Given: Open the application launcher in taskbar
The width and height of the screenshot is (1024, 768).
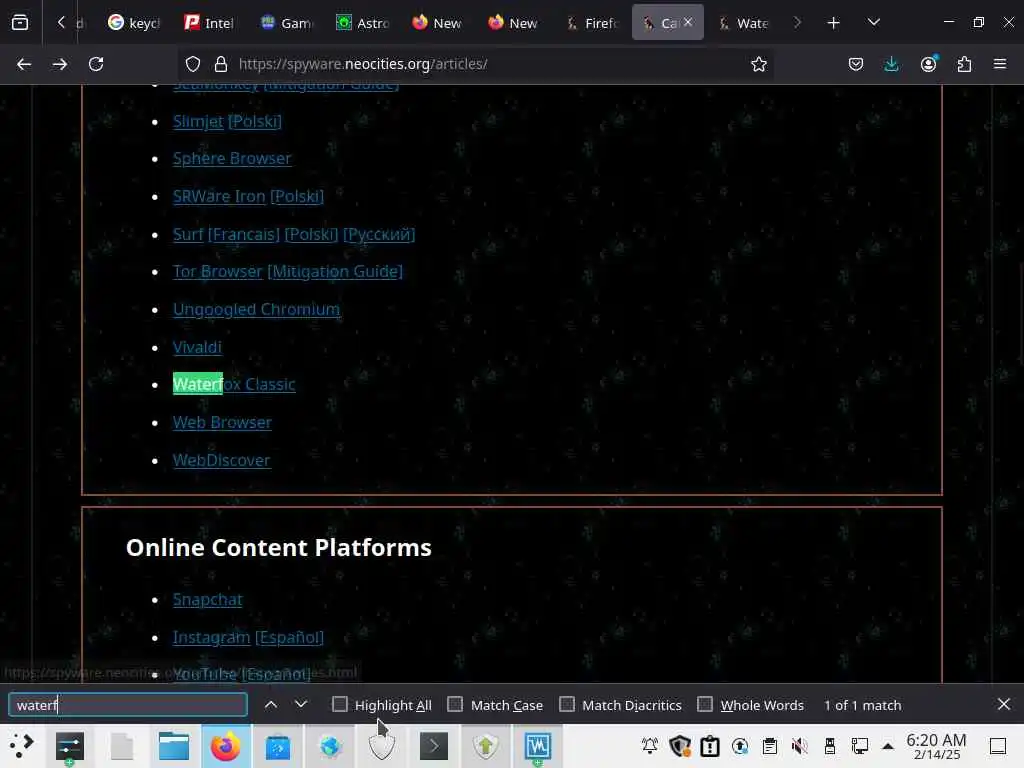Looking at the screenshot, I should [x=22, y=746].
